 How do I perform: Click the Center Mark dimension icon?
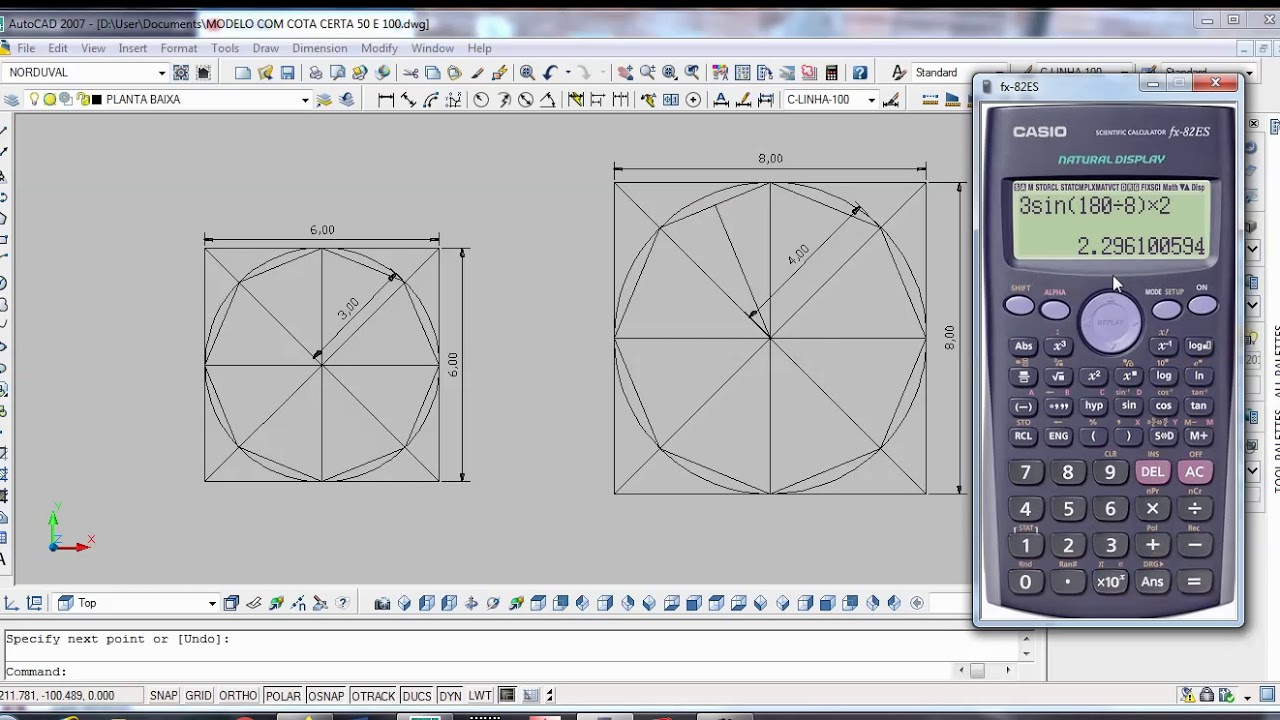[693, 100]
